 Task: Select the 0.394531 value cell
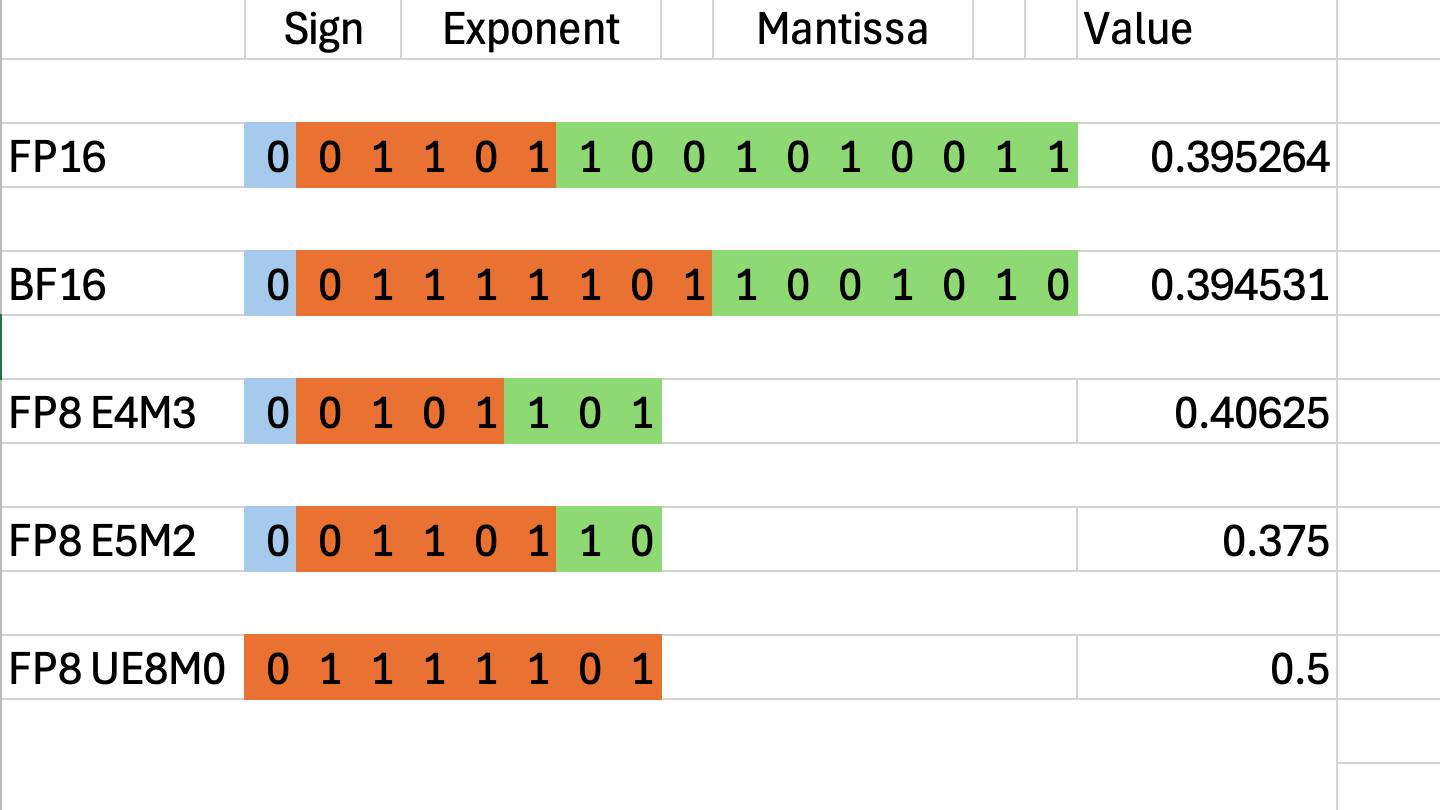coord(1207,285)
